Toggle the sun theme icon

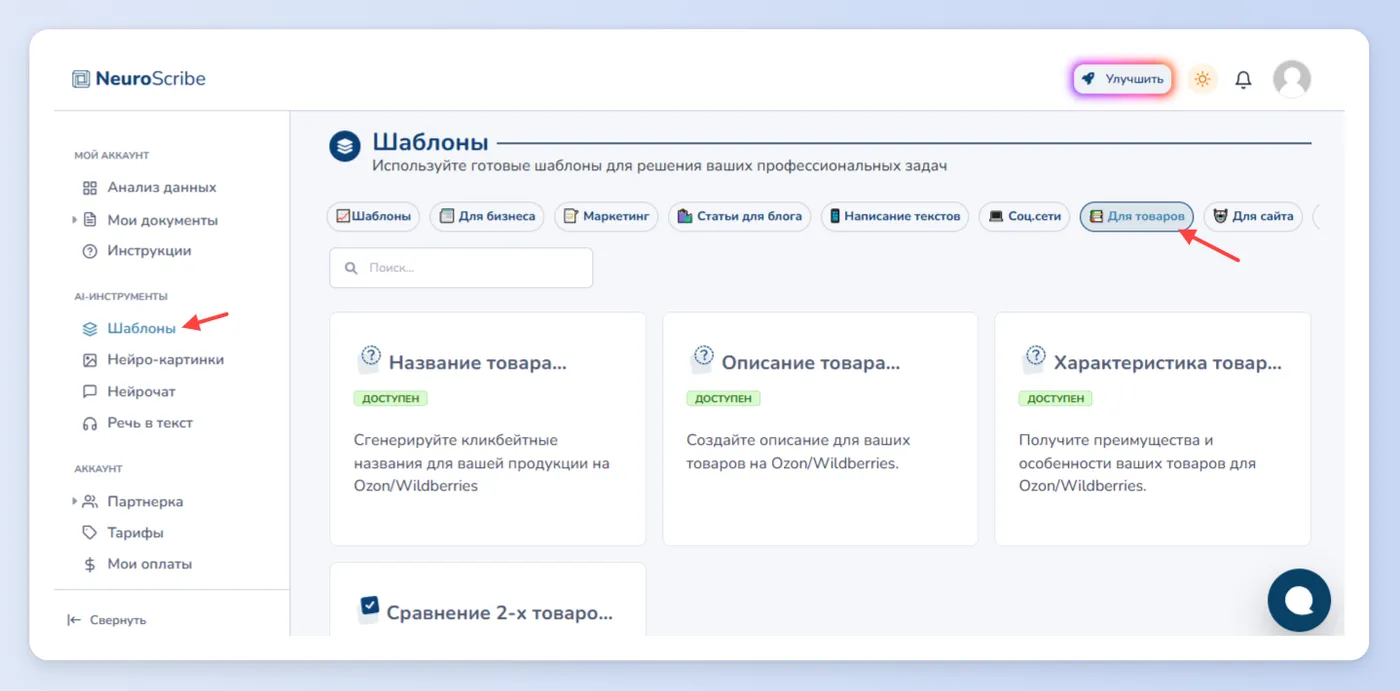coord(1202,79)
